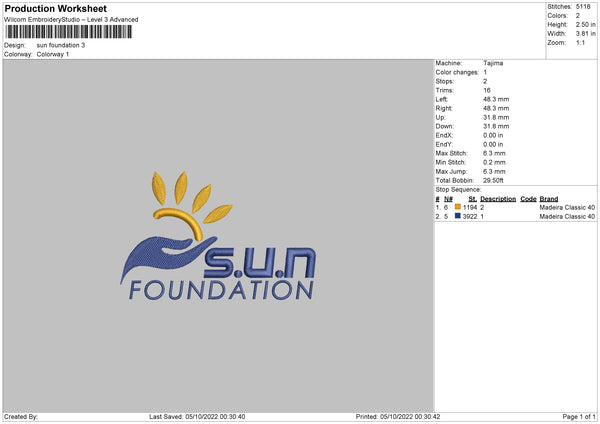600x424 pixels.
Task: Click the Stitches value 5118
Action: pos(583,7)
